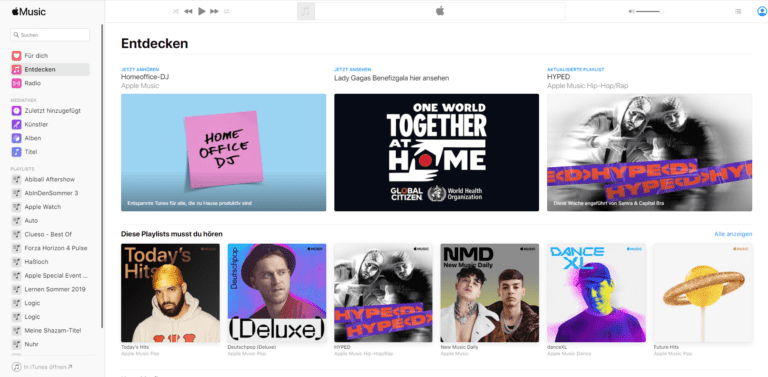Open the Clueso - Best Of playlist

(x=50, y=234)
